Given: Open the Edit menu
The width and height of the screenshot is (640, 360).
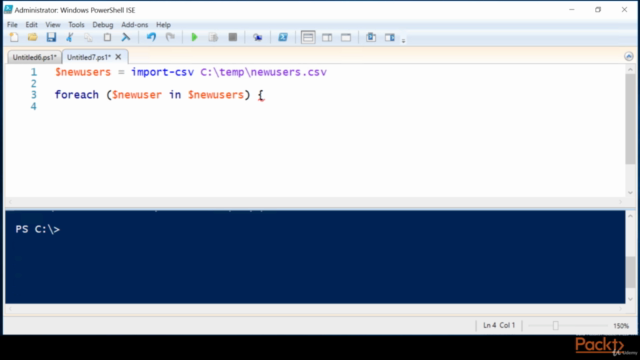Looking at the screenshot, I should coord(31,24).
